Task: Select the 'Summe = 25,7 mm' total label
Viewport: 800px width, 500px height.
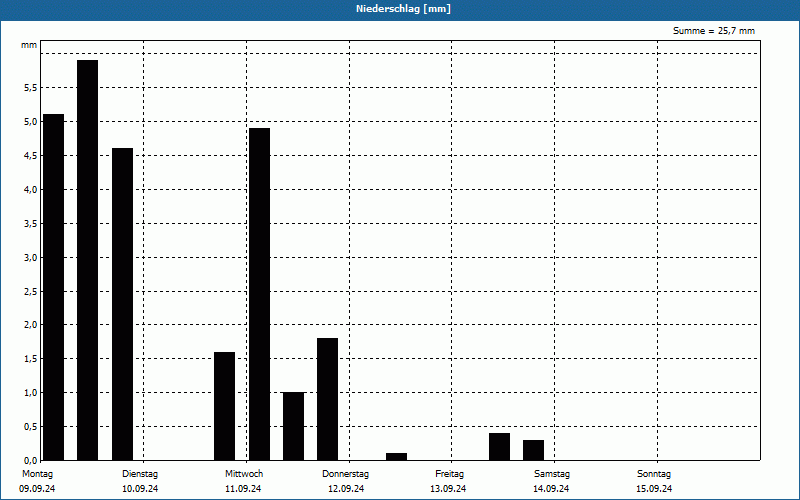Action: click(x=714, y=31)
